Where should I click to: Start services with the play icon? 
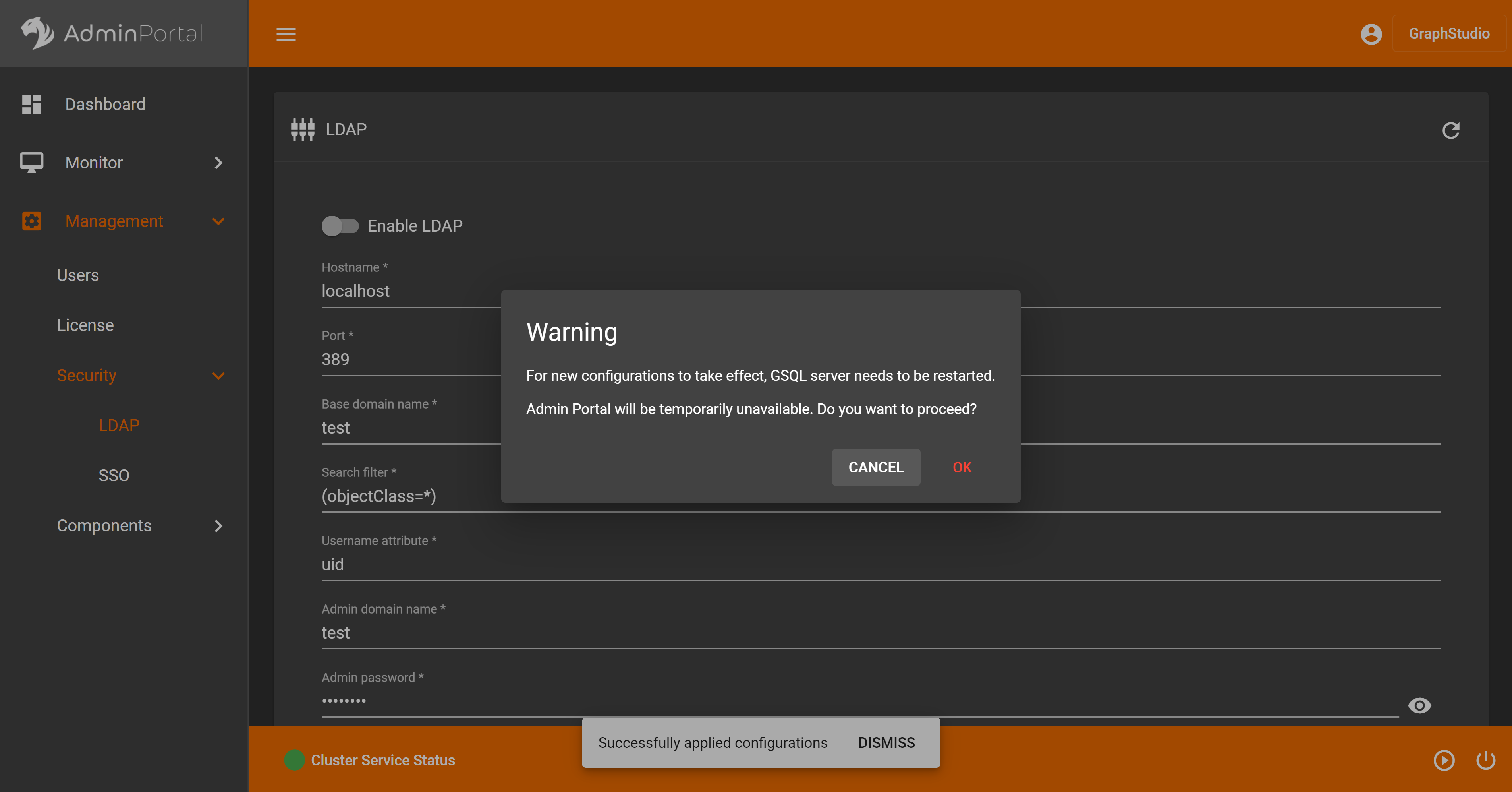[x=1444, y=760]
